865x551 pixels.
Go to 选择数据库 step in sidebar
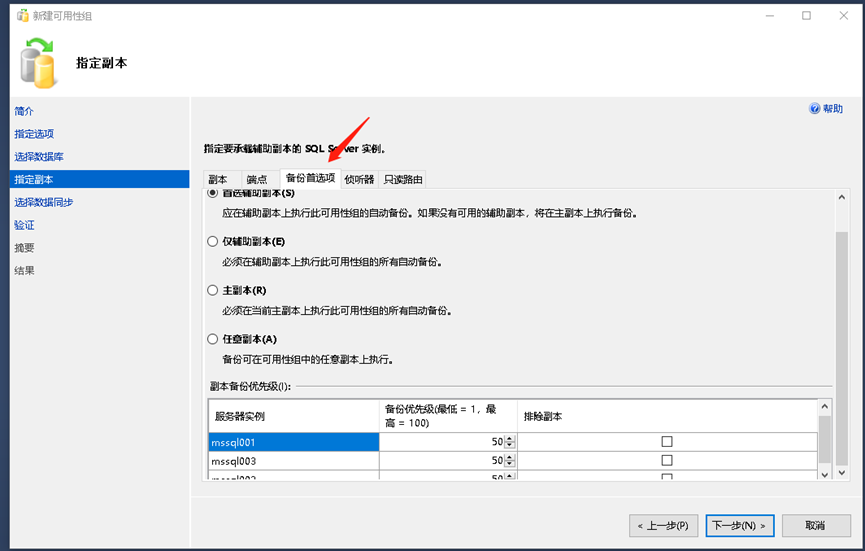pyautogui.click(x=39, y=157)
